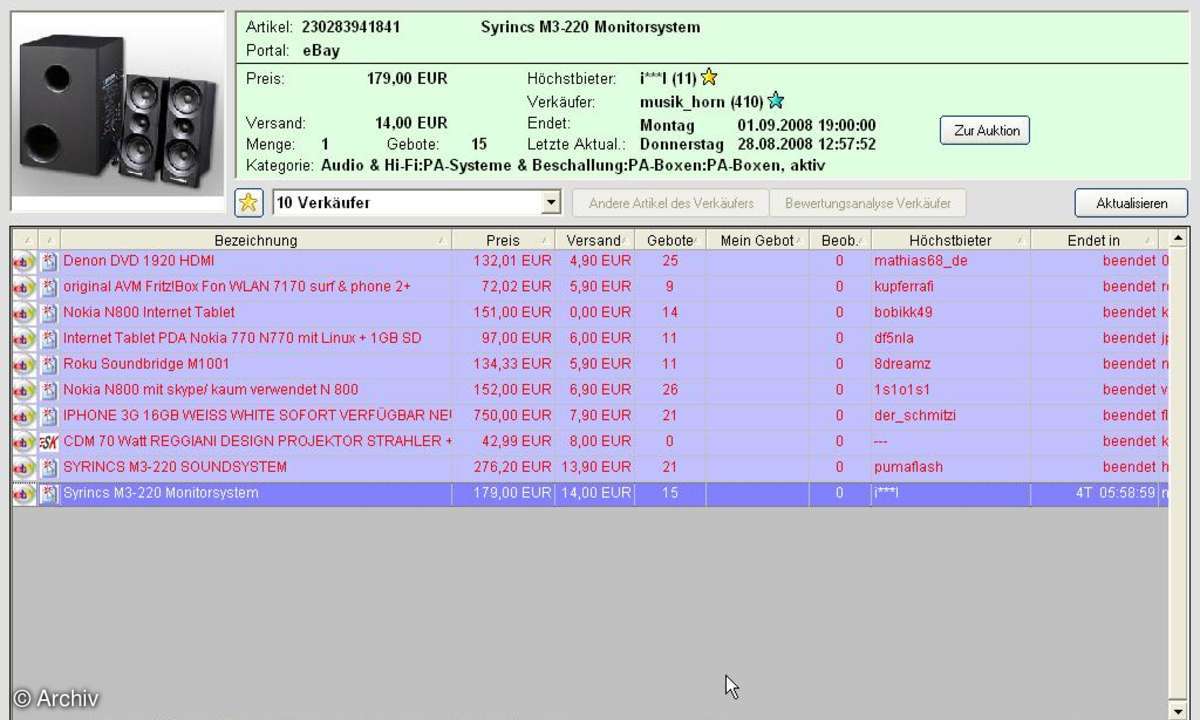
Task: Click document icon in Denon DVD 1920 row
Action: tap(49, 261)
